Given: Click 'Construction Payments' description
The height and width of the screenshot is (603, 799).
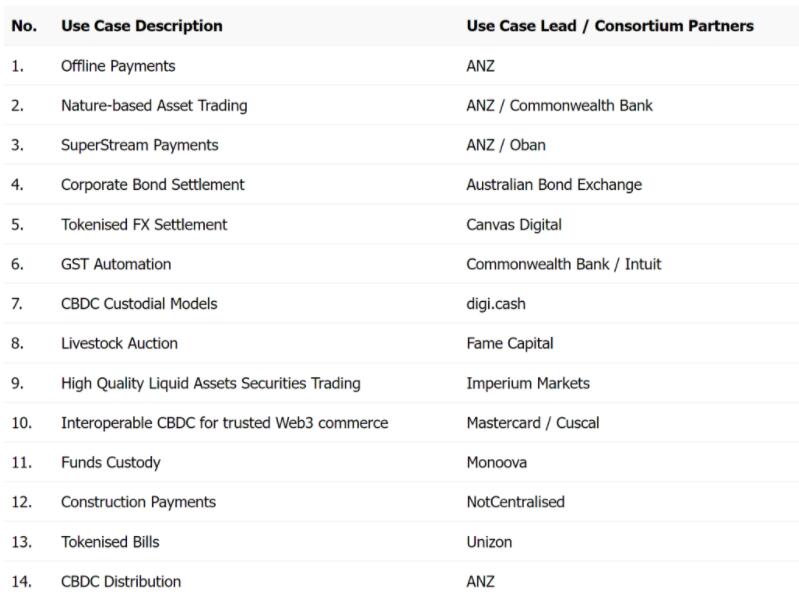Looking at the screenshot, I should [x=139, y=502].
